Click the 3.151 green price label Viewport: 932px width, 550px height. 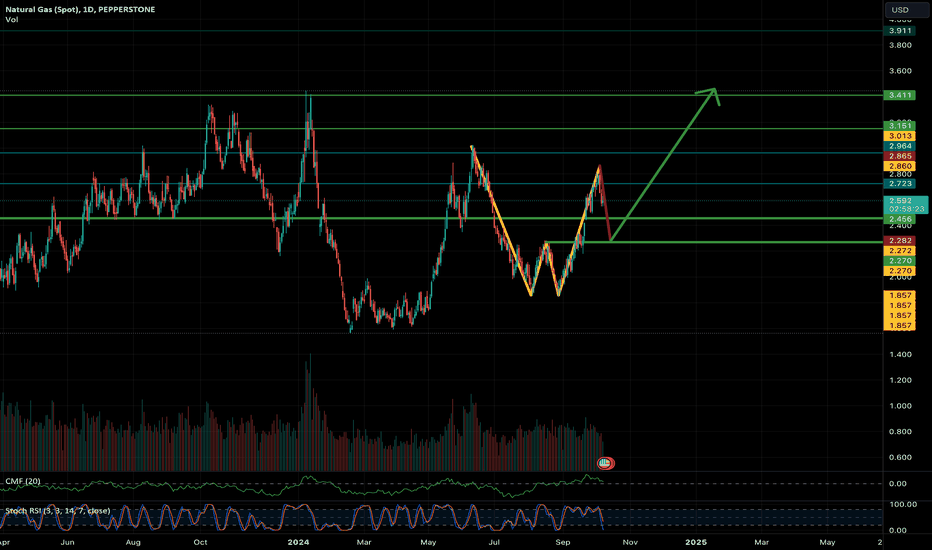point(900,125)
